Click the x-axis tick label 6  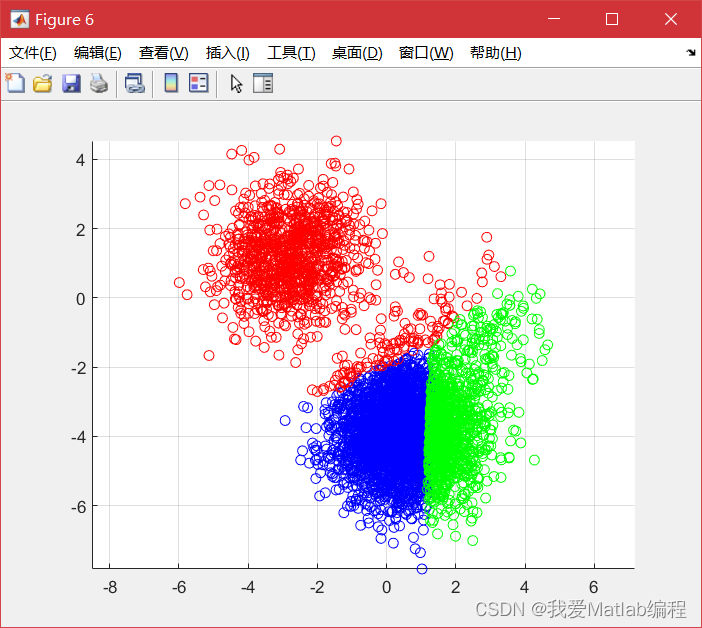click(x=594, y=587)
